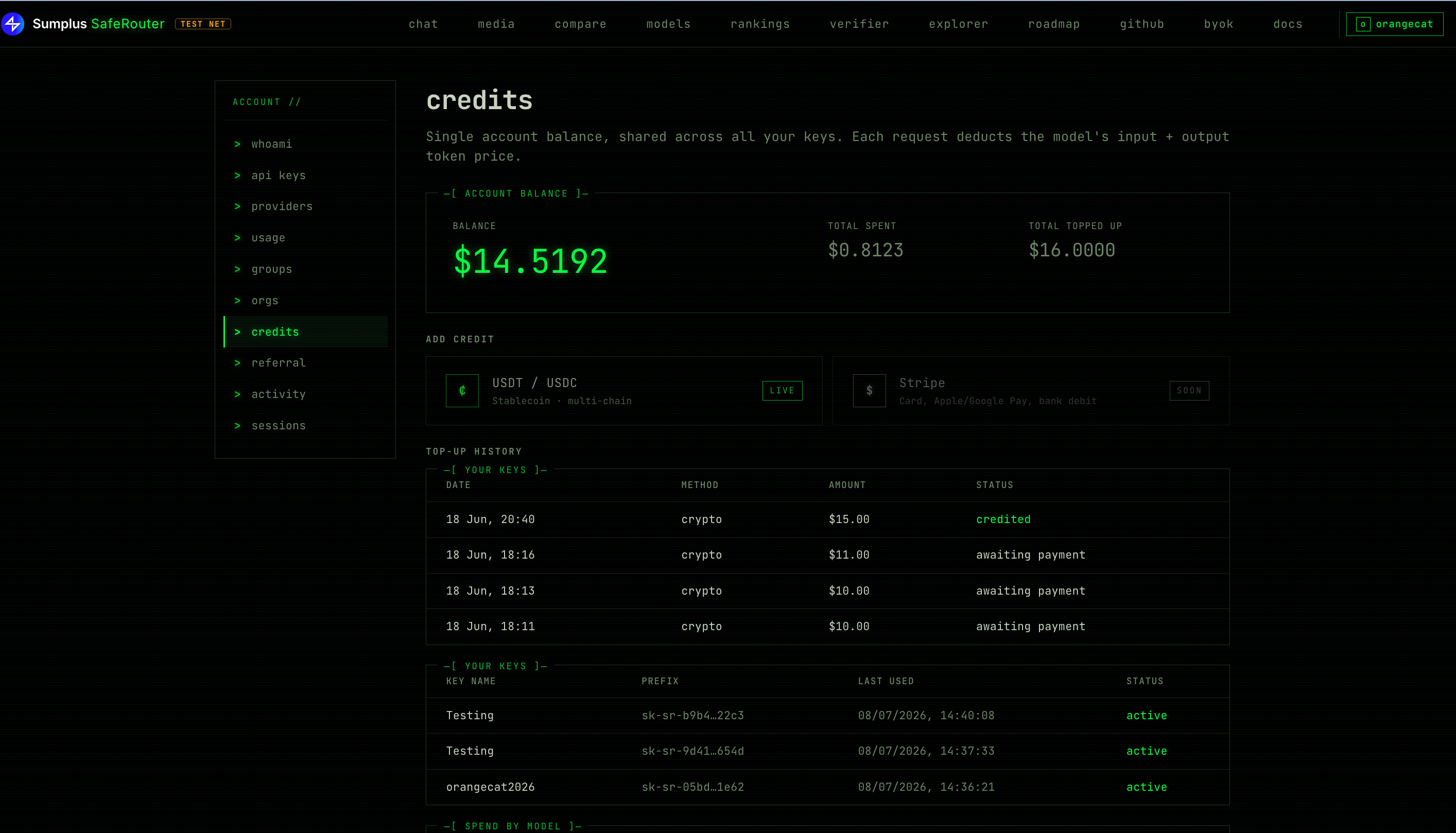Click the "credited" status
Image resolution: width=1456 pixels, height=833 pixels.
[1003, 519]
